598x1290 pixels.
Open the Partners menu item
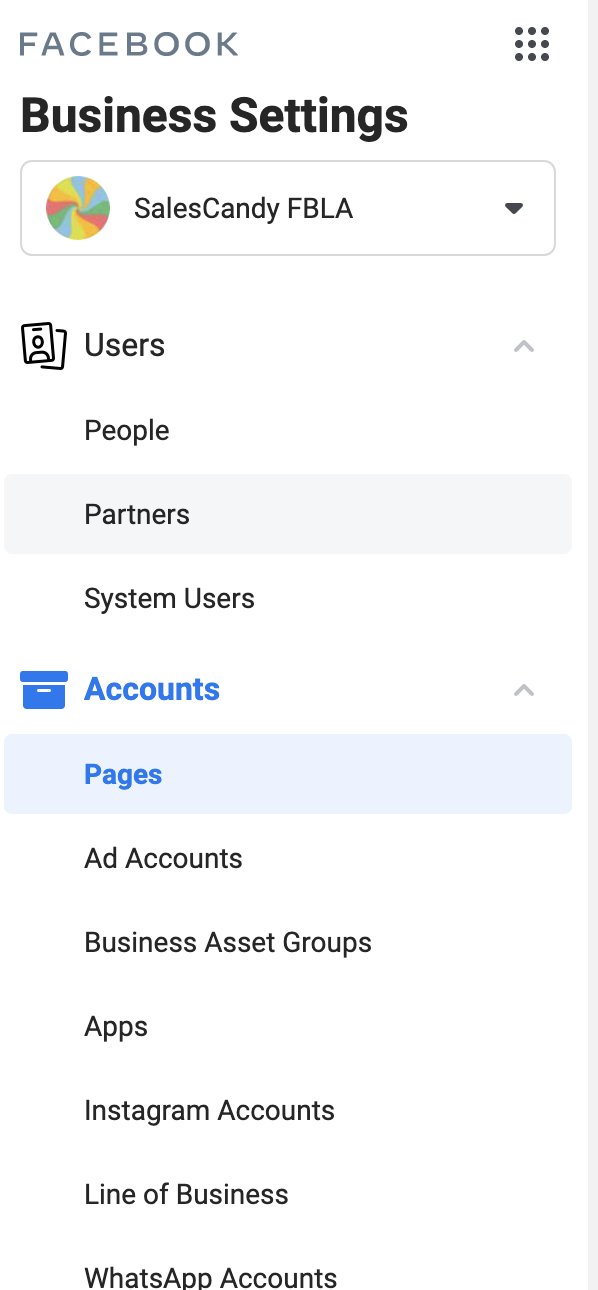click(x=288, y=514)
